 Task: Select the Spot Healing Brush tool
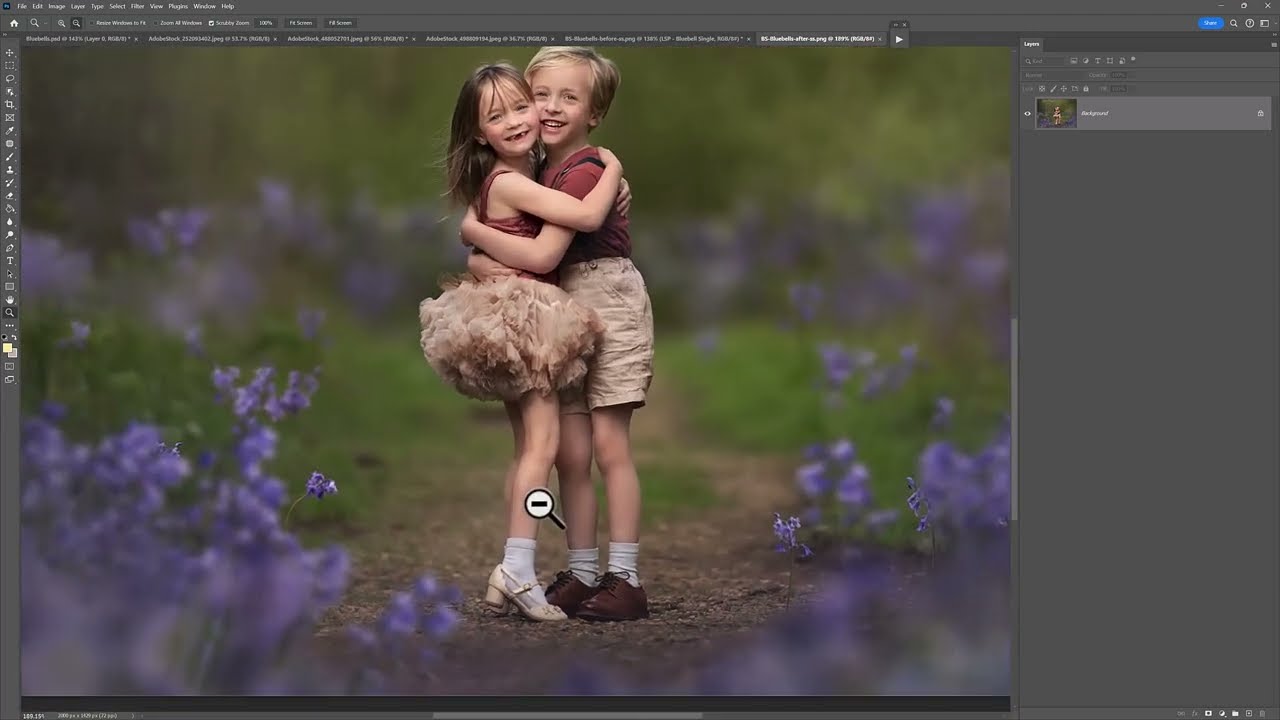(10, 143)
